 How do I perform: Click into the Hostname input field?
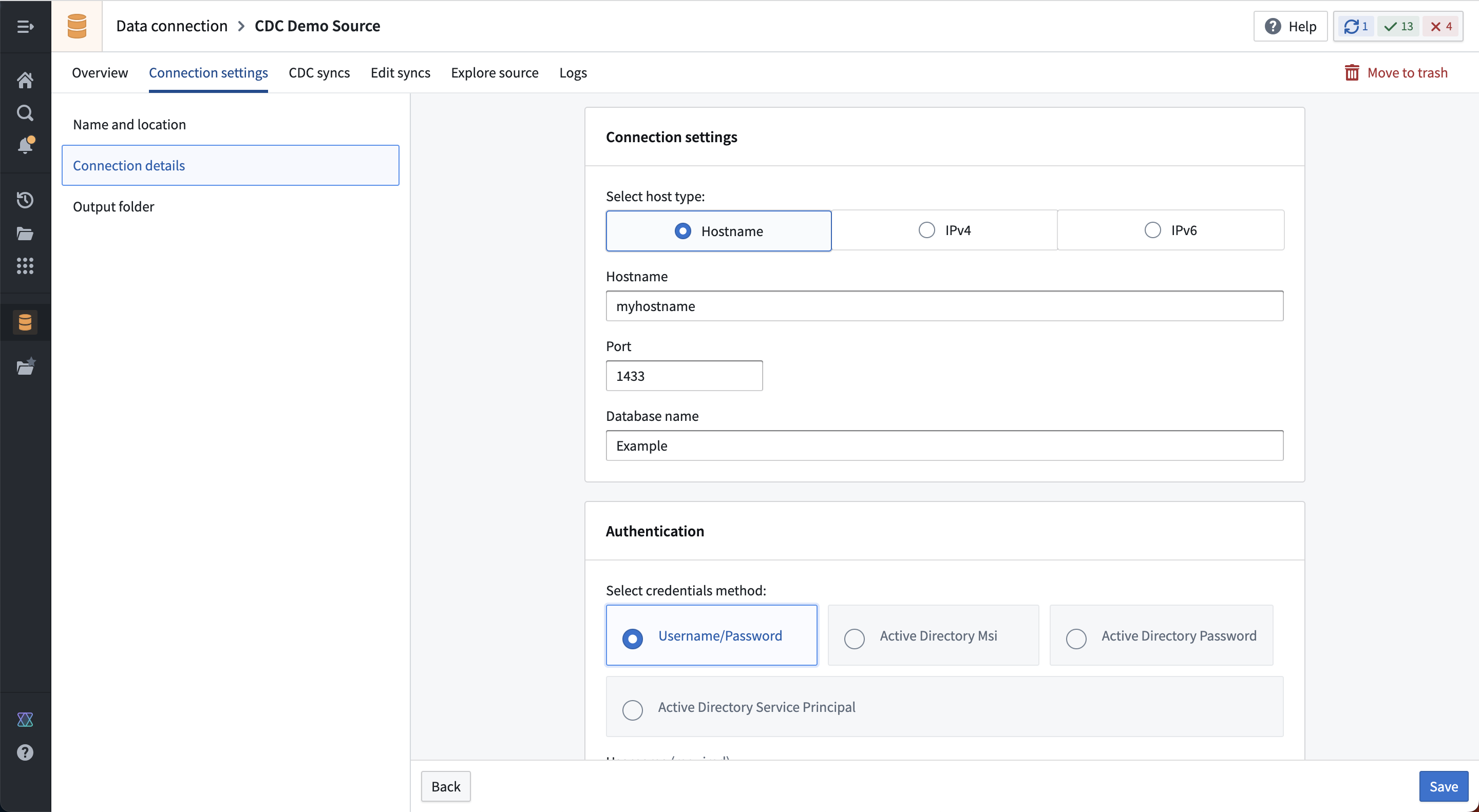[944, 306]
